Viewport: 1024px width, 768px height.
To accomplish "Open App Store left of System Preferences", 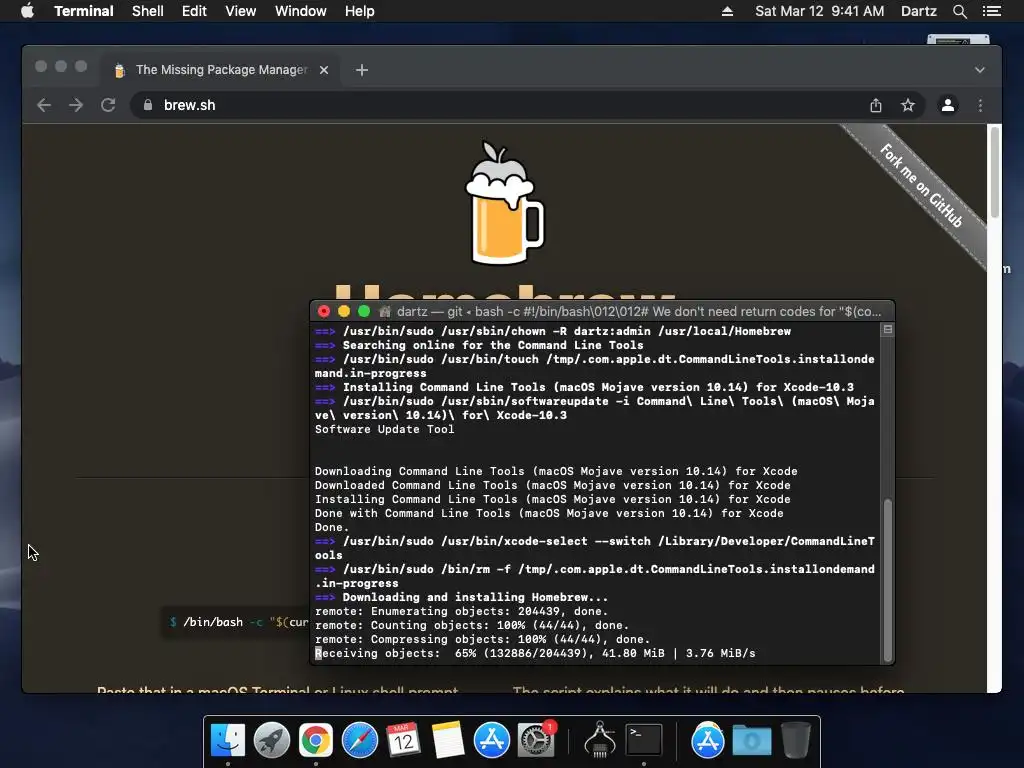I will 492,740.
